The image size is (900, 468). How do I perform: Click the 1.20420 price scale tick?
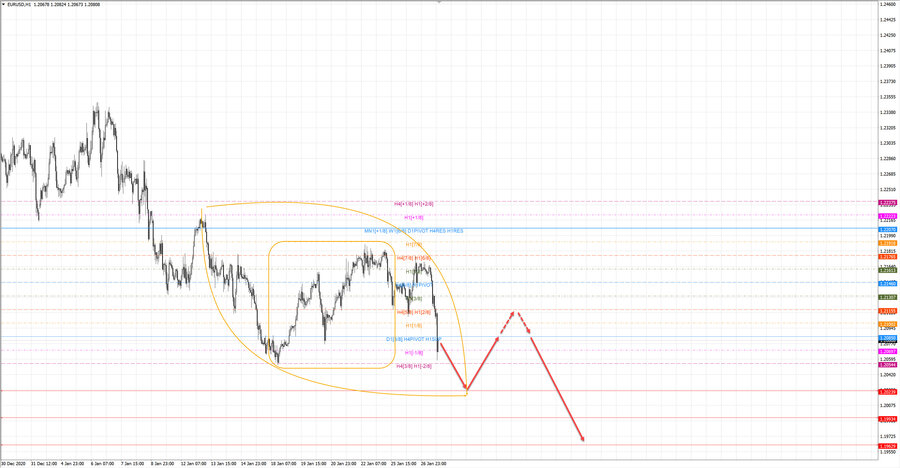[888, 374]
